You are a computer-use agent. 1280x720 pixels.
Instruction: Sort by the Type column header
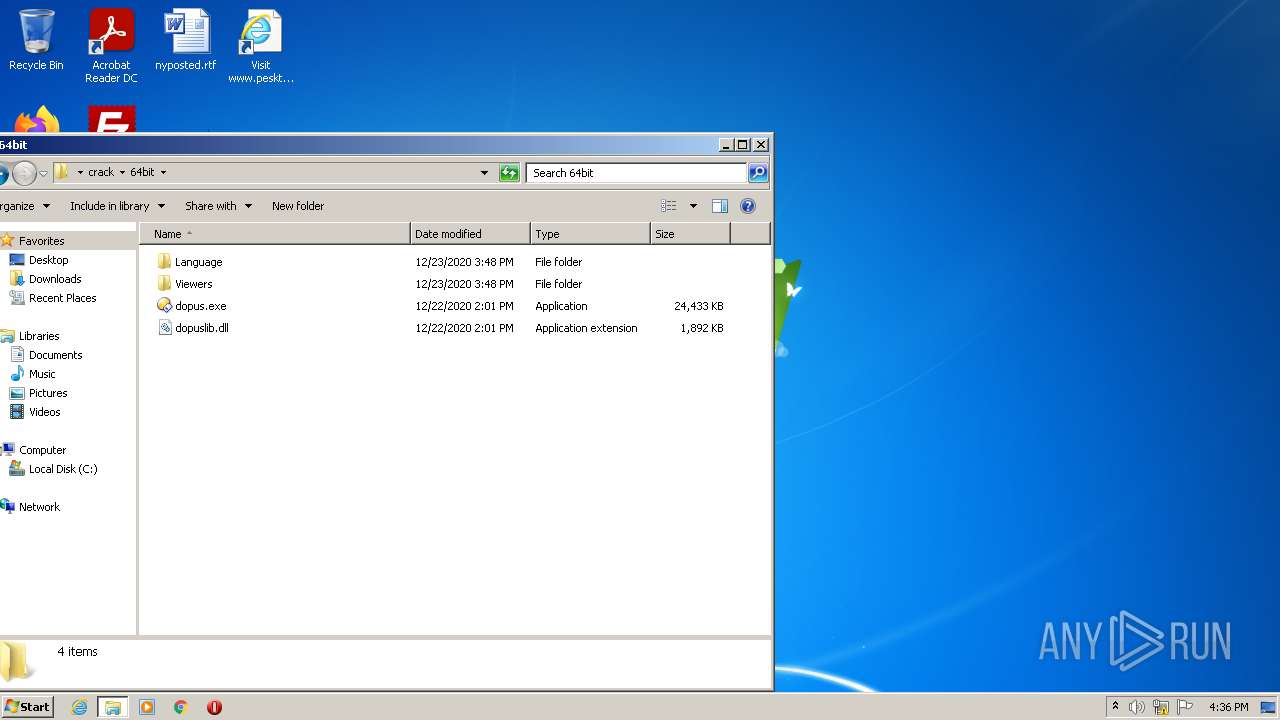[590, 234]
